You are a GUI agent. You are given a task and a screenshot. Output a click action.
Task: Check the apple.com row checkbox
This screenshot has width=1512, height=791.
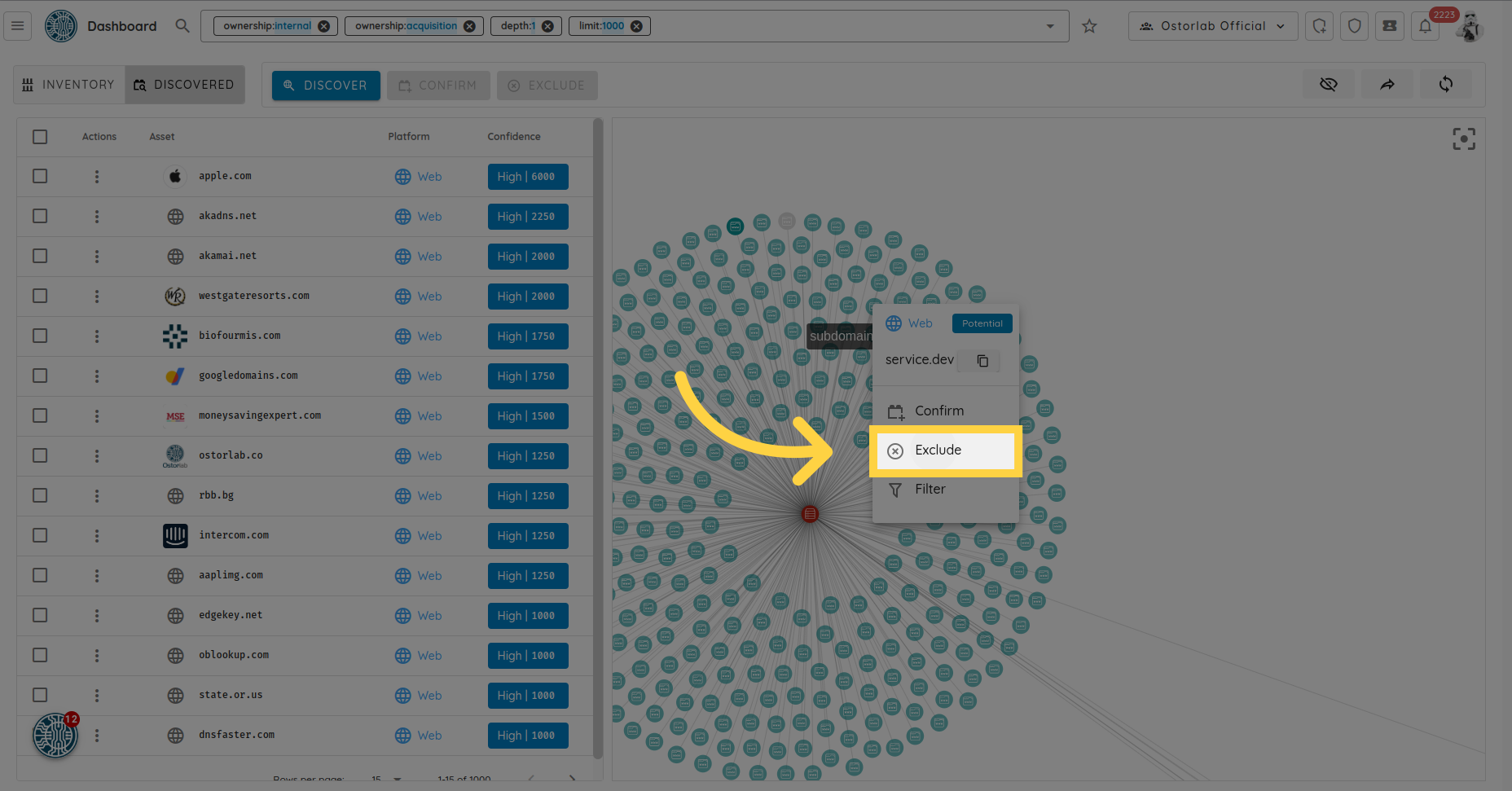(x=40, y=176)
